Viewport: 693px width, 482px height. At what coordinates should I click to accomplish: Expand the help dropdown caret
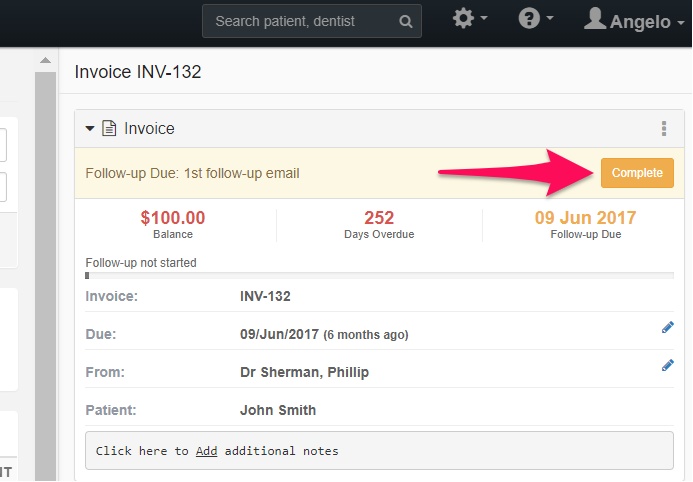[550, 18]
